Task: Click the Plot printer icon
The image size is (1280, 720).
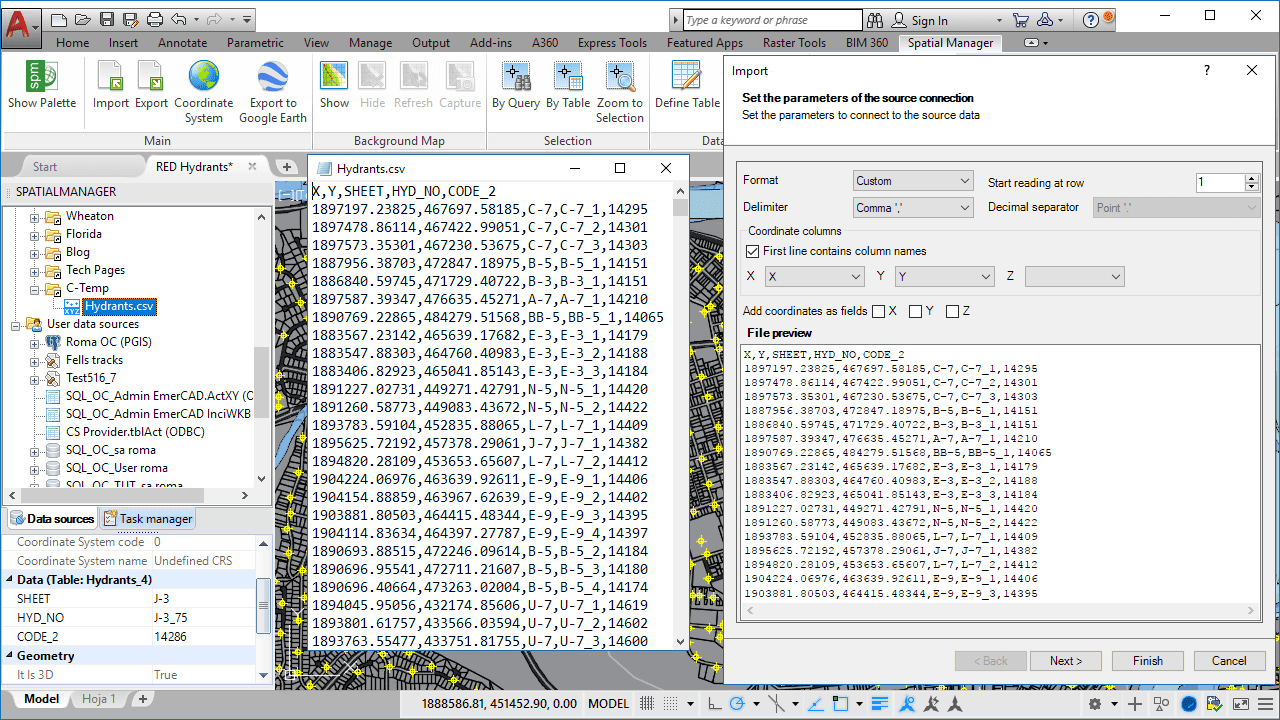Action: [x=154, y=19]
